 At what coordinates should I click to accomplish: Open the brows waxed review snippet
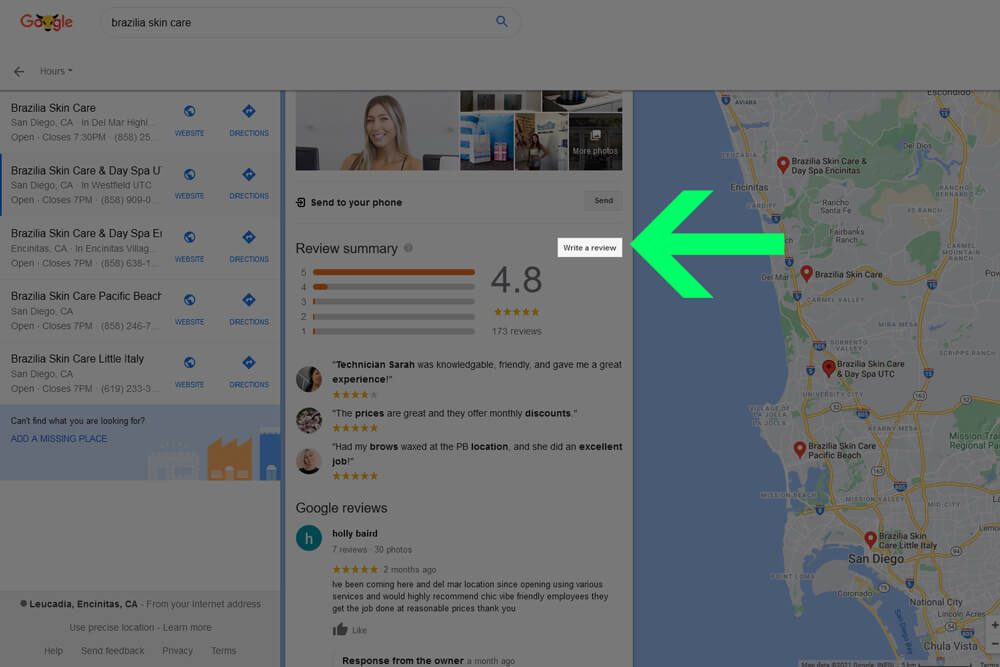tap(476, 453)
